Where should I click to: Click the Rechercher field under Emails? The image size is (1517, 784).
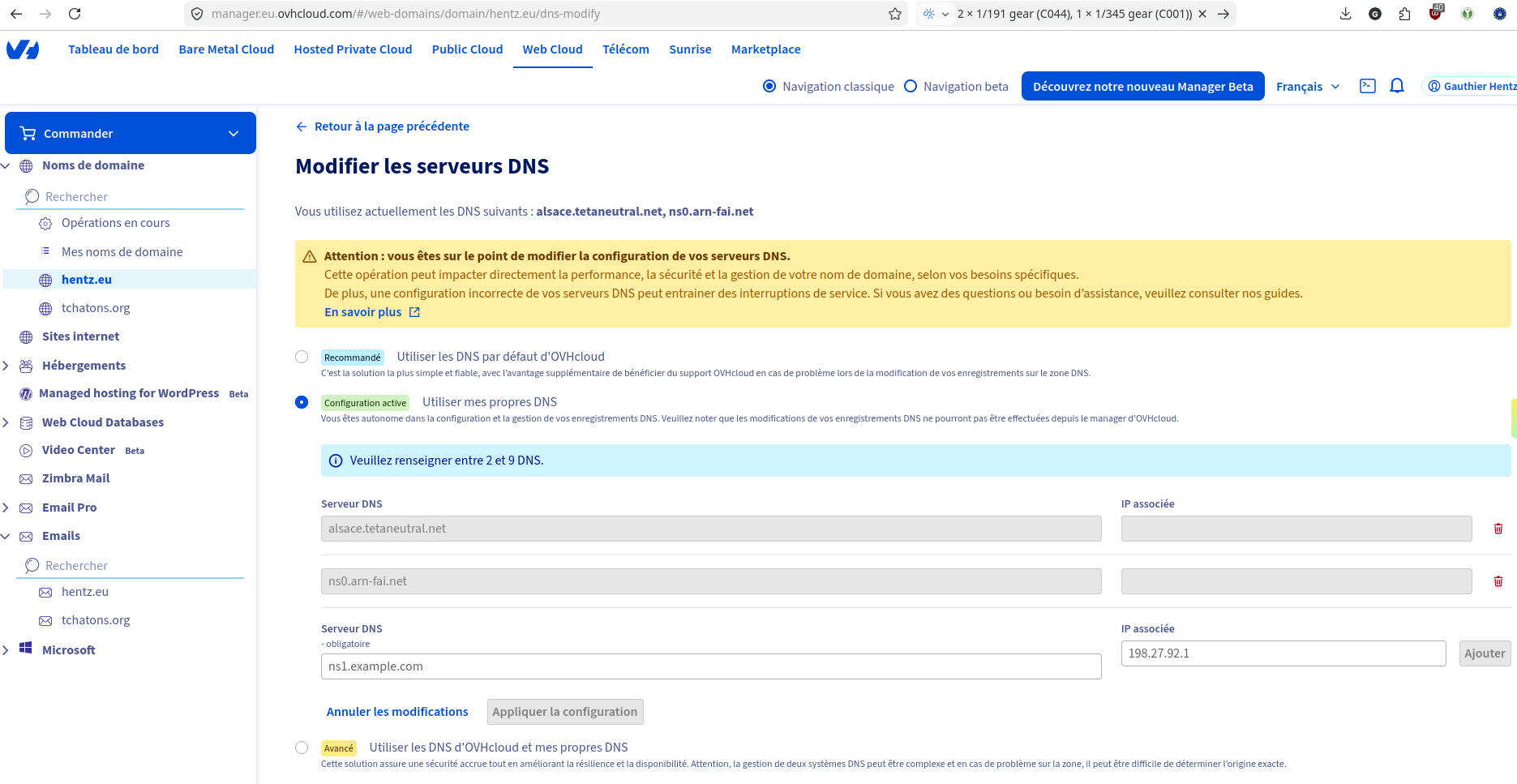[130, 566]
